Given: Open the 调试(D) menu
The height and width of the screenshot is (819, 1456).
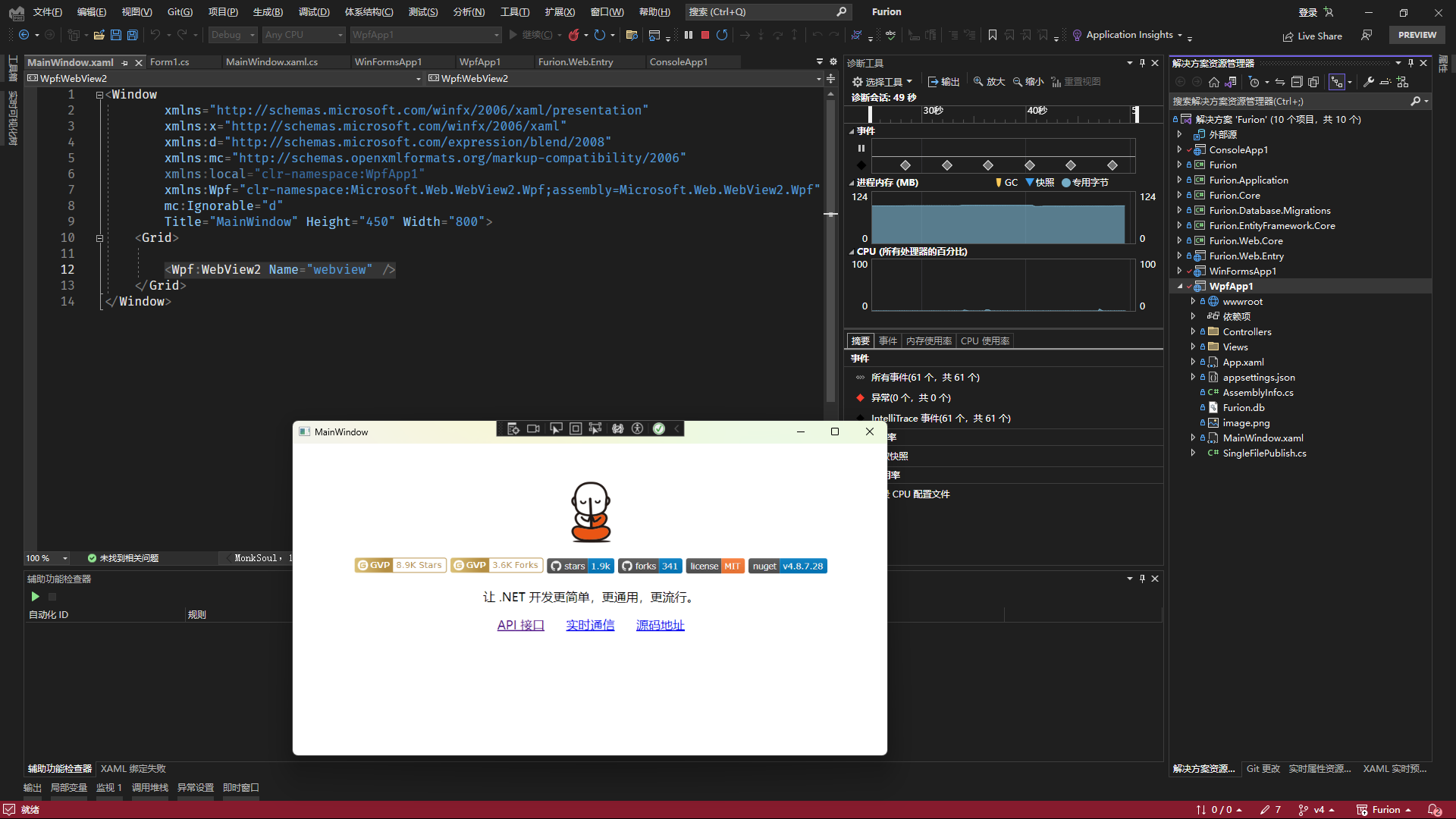Looking at the screenshot, I should 314,11.
